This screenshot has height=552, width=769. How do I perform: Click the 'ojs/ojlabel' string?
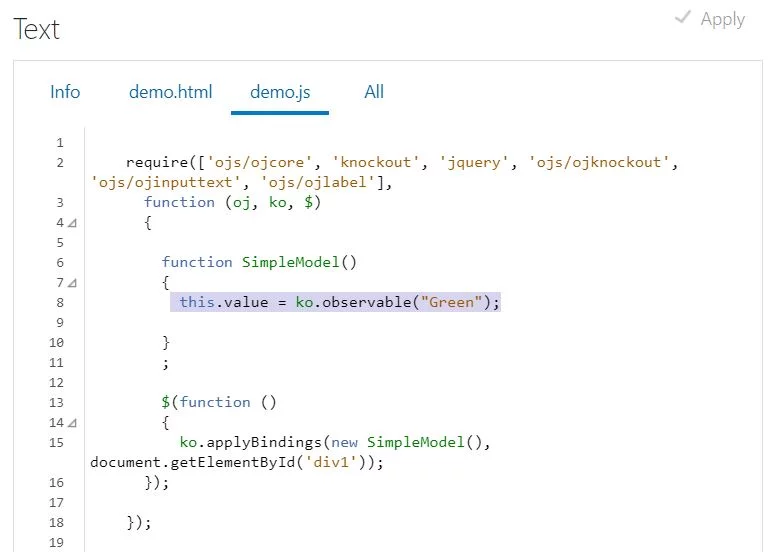(x=318, y=182)
